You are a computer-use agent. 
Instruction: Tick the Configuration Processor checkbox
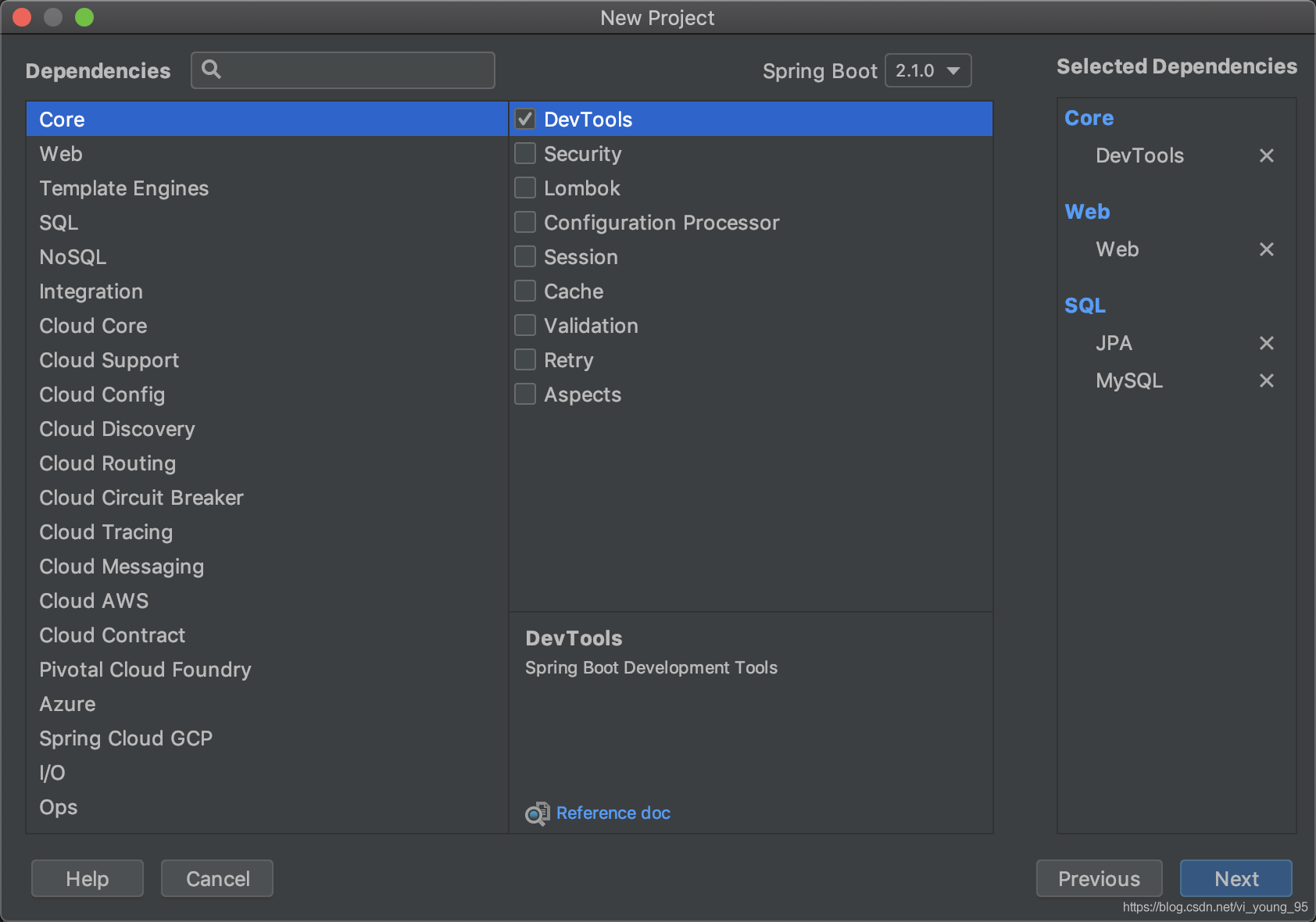525,222
